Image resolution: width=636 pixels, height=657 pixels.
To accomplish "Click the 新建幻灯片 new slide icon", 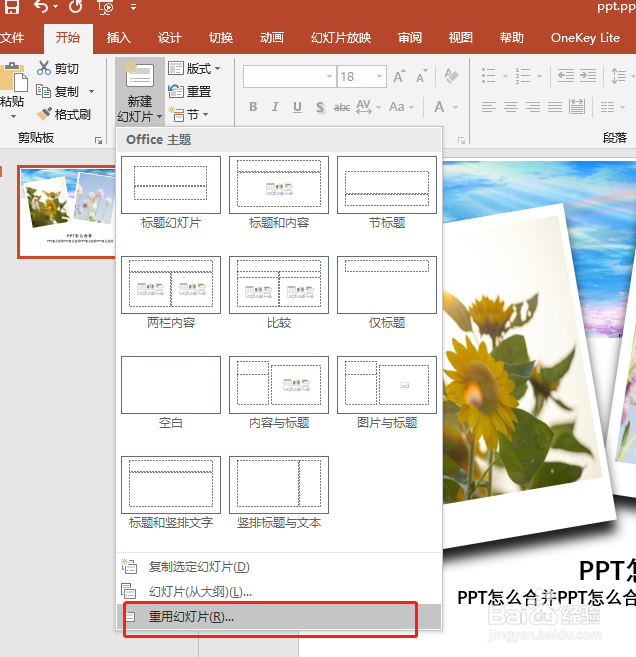I will coord(140,75).
